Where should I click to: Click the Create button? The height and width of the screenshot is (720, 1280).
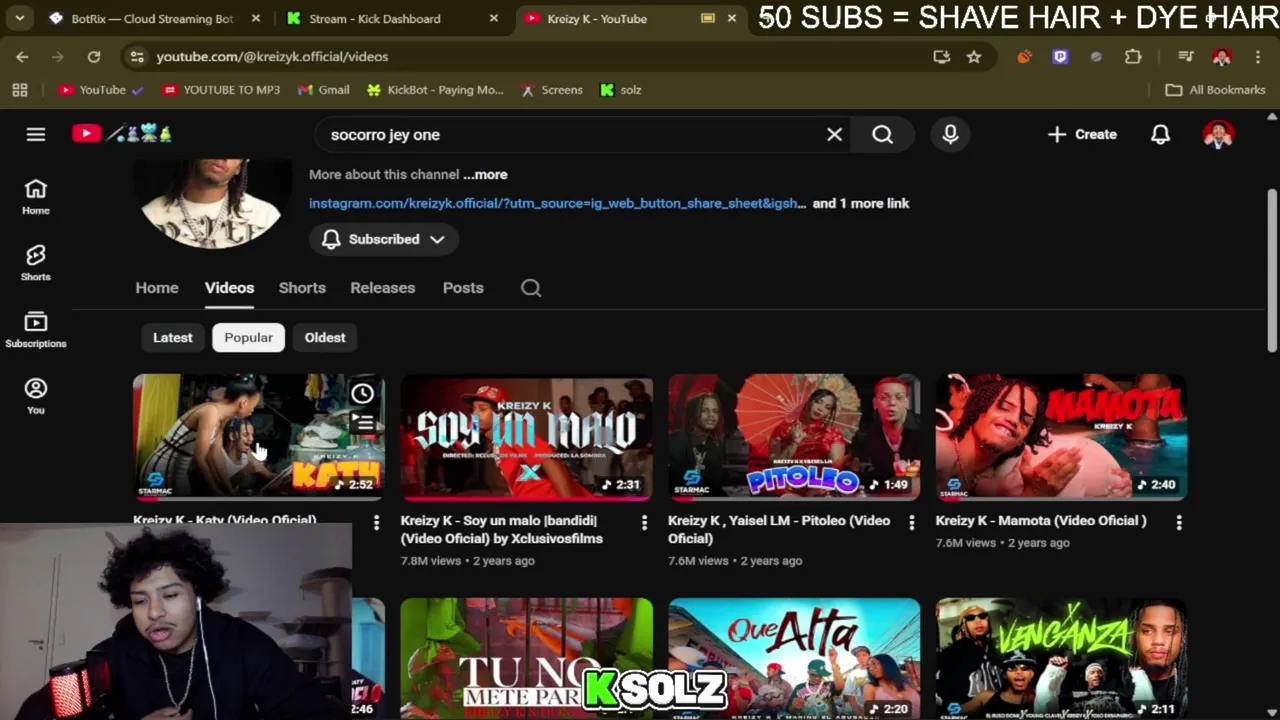(1082, 134)
